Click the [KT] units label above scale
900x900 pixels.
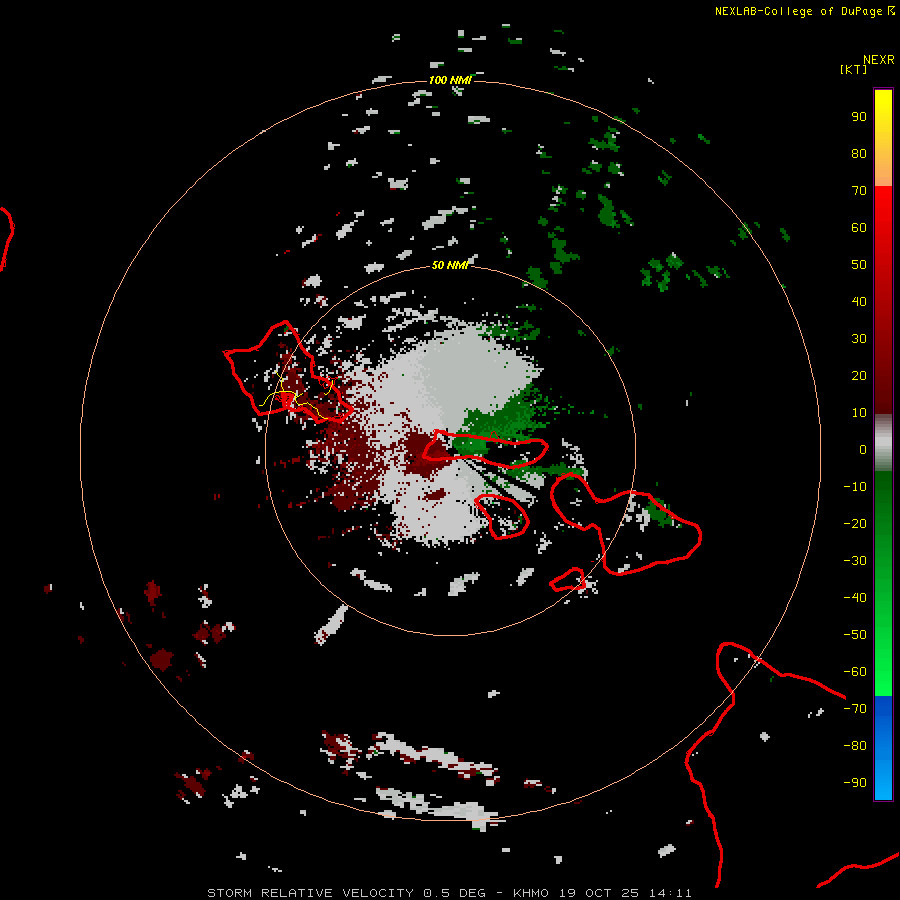(854, 69)
